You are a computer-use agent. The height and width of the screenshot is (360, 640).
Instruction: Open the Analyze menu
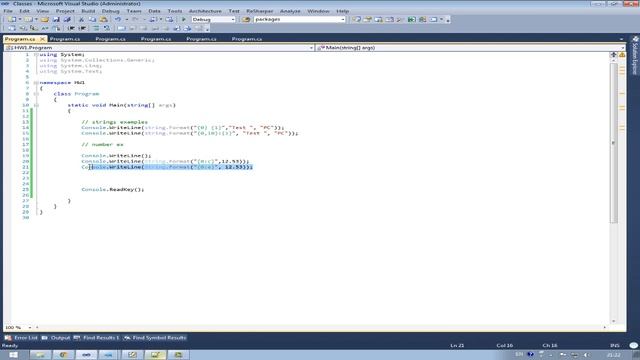(290, 11)
